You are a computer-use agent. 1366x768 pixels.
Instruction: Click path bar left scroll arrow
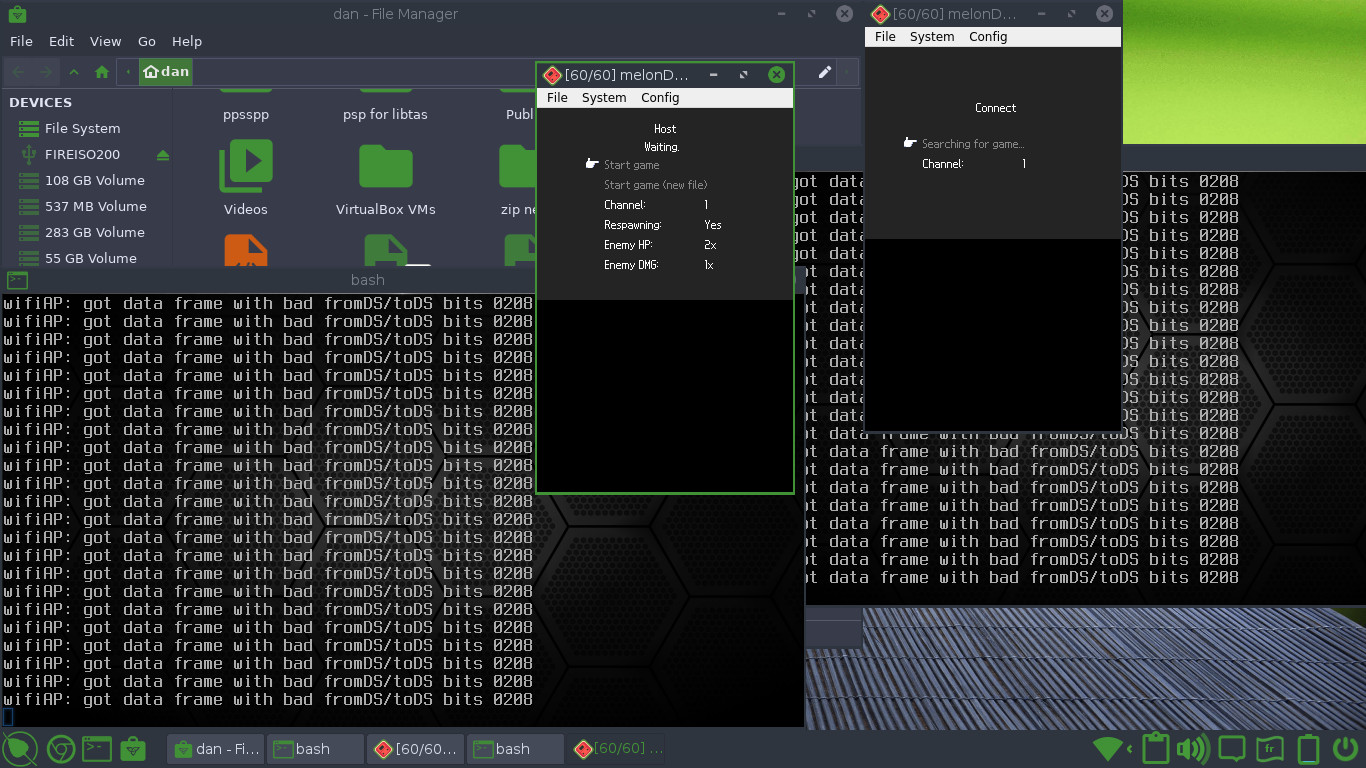128,72
